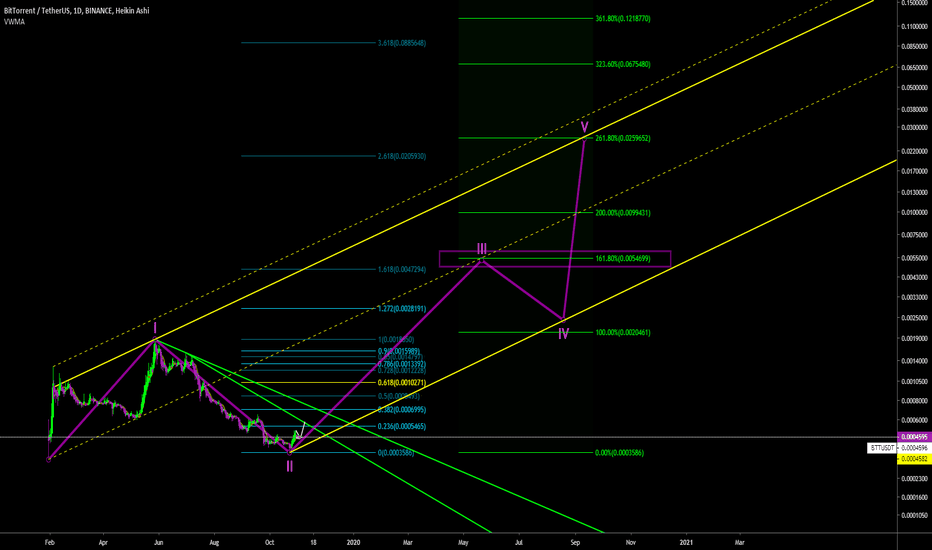Click the Aug date on time axis
Screen dimensions: 932x550
pos(215,542)
